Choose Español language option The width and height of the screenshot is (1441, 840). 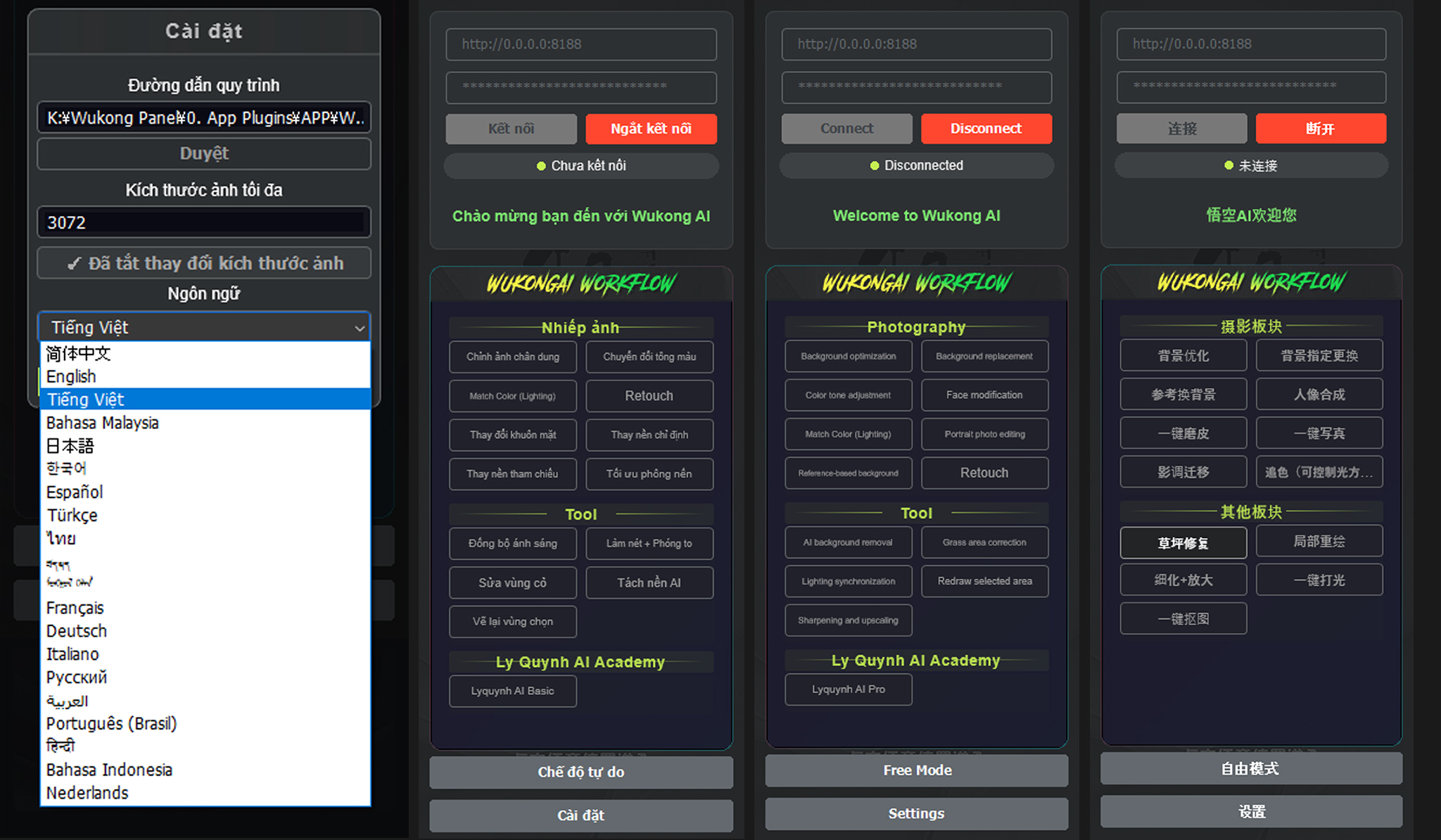tap(205, 492)
